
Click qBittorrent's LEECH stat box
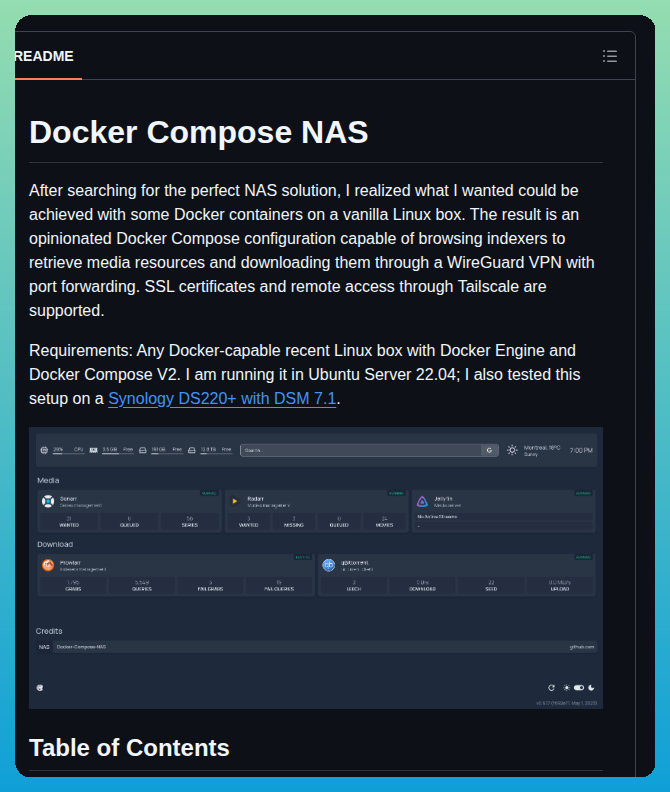[x=354, y=585]
